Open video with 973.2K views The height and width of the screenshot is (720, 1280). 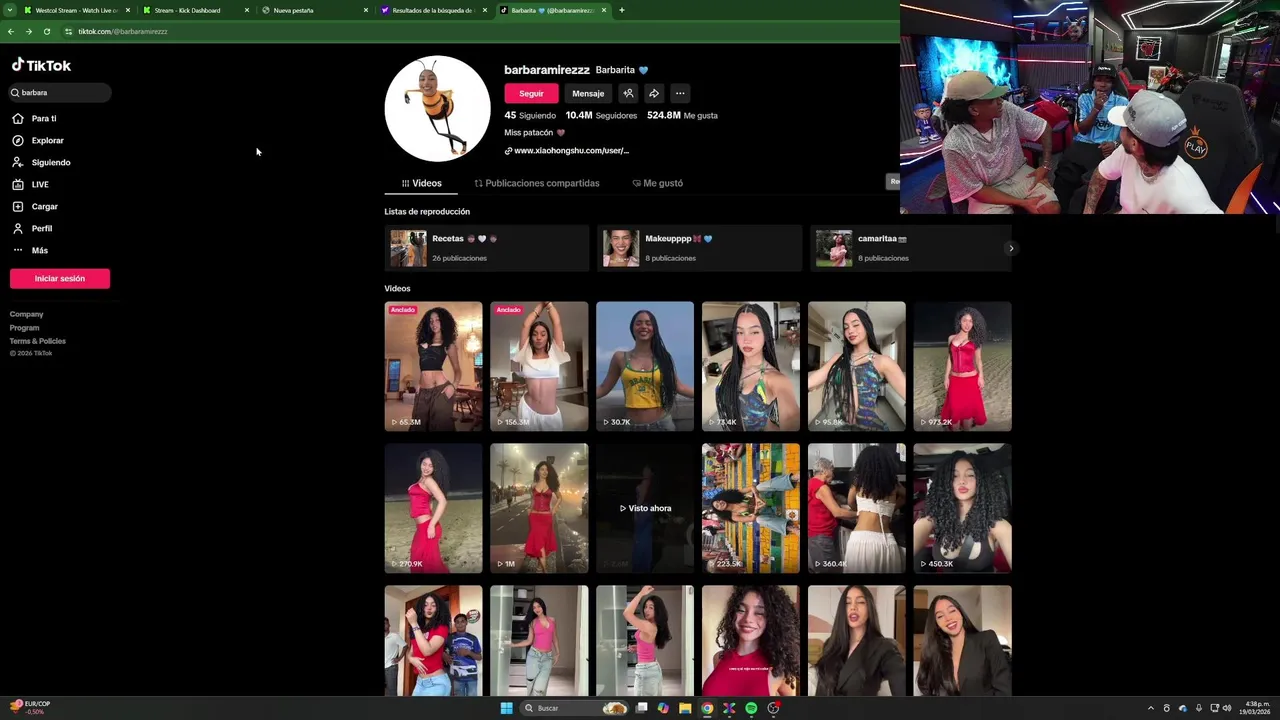963,366
